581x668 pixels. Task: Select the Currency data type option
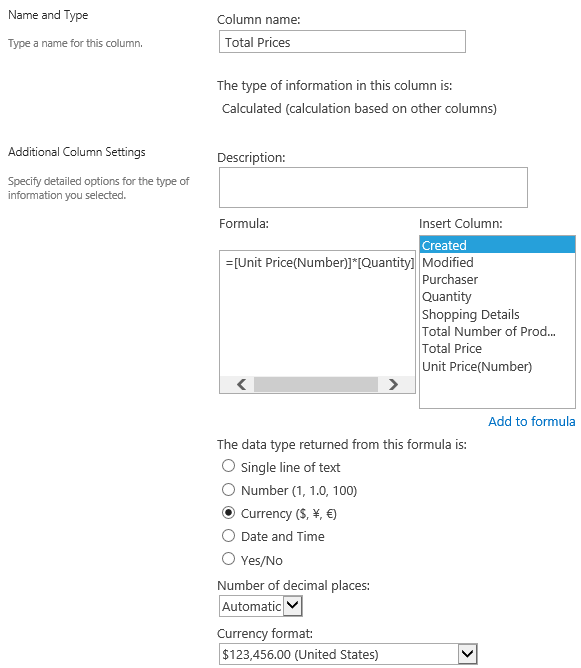pos(228,513)
